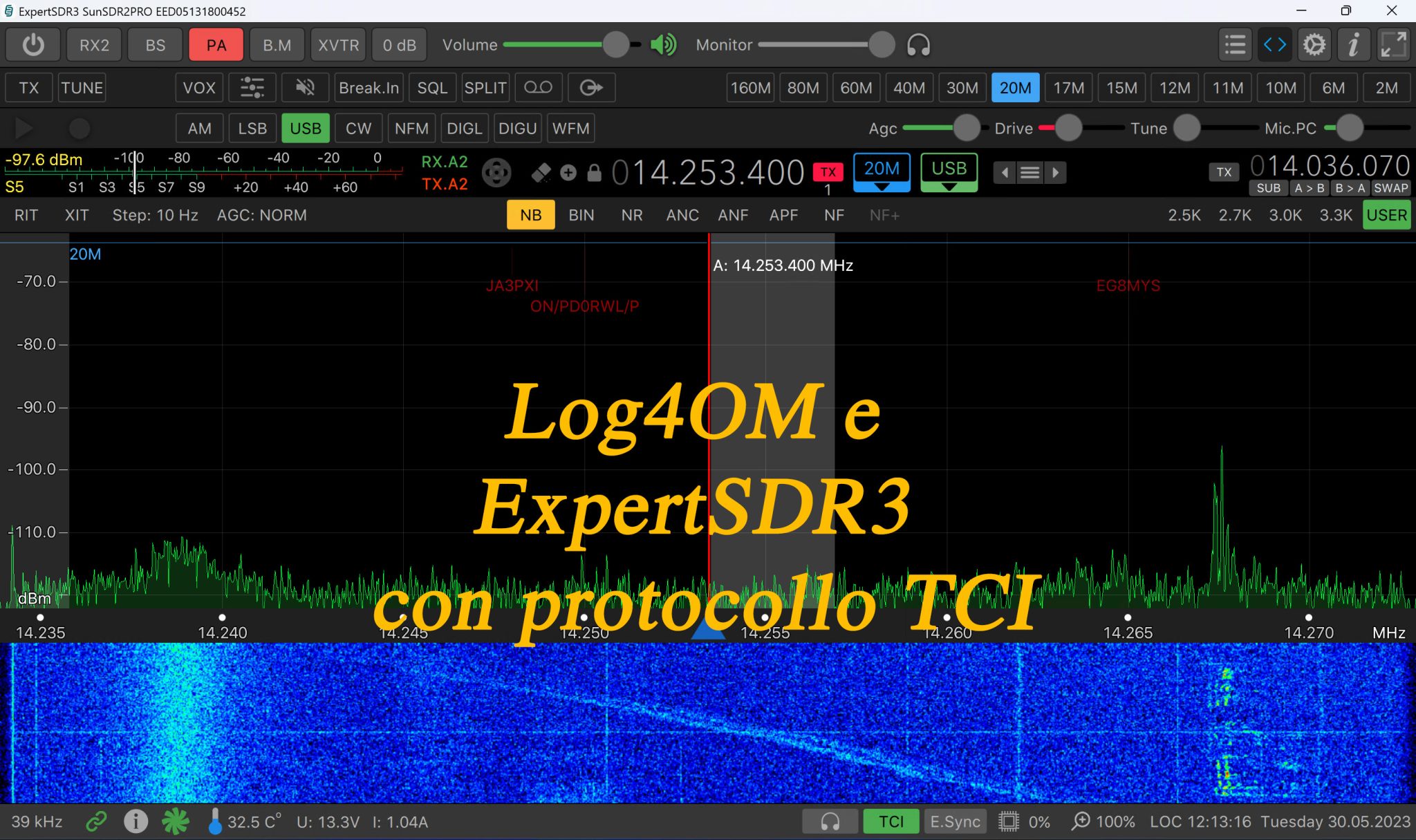Enable the ANF auto notch filter

(x=733, y=215)
